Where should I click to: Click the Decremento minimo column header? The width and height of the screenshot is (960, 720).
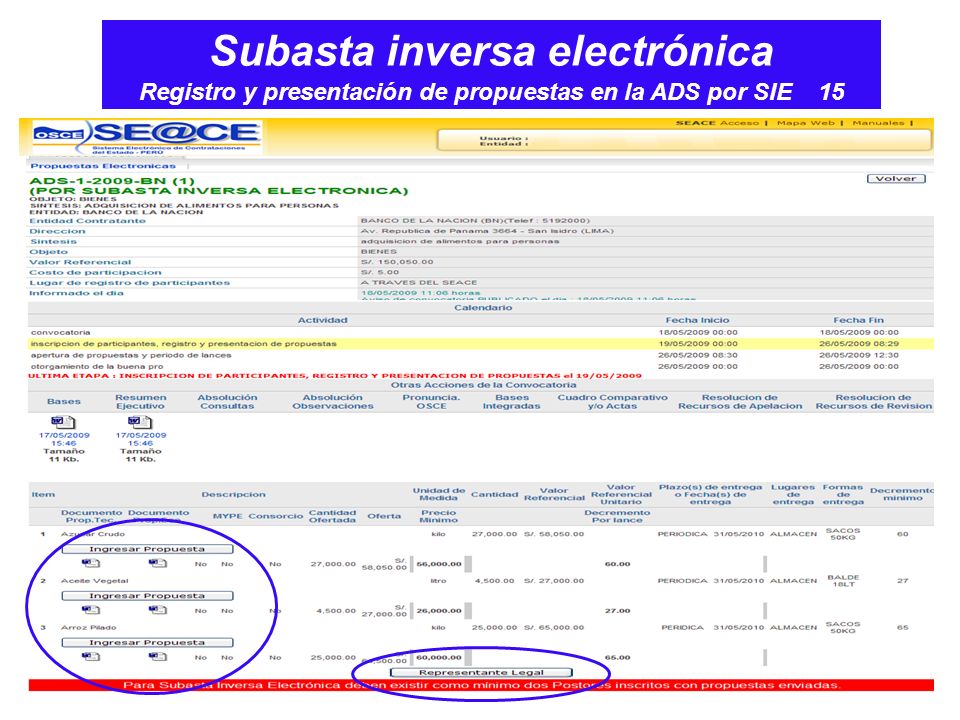(x=902, y=495)
